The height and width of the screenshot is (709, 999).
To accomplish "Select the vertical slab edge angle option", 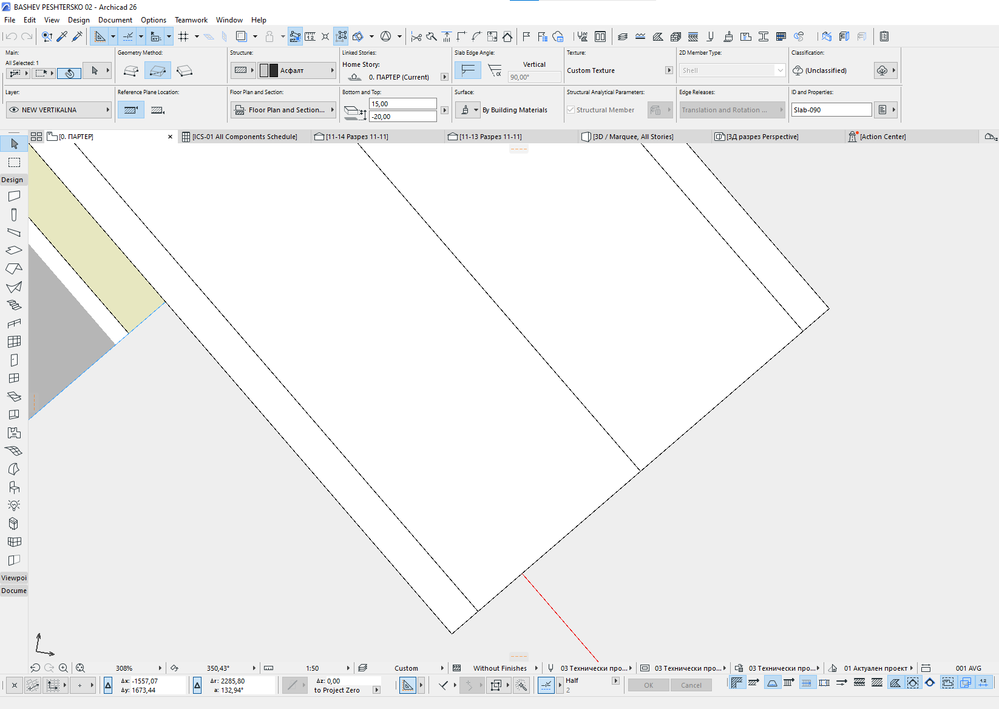I will pos(468,70).
